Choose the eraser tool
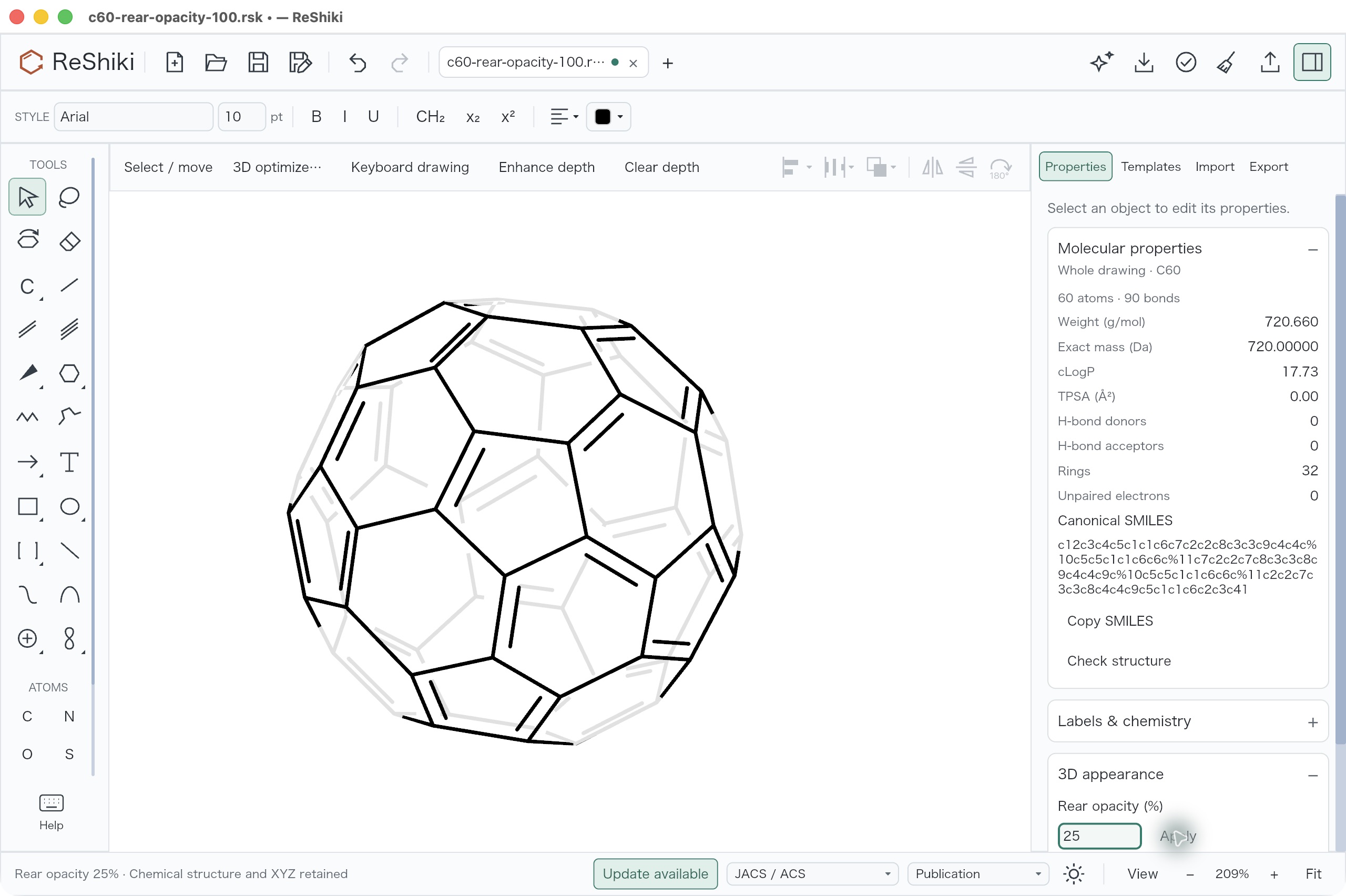 point(69,241)
